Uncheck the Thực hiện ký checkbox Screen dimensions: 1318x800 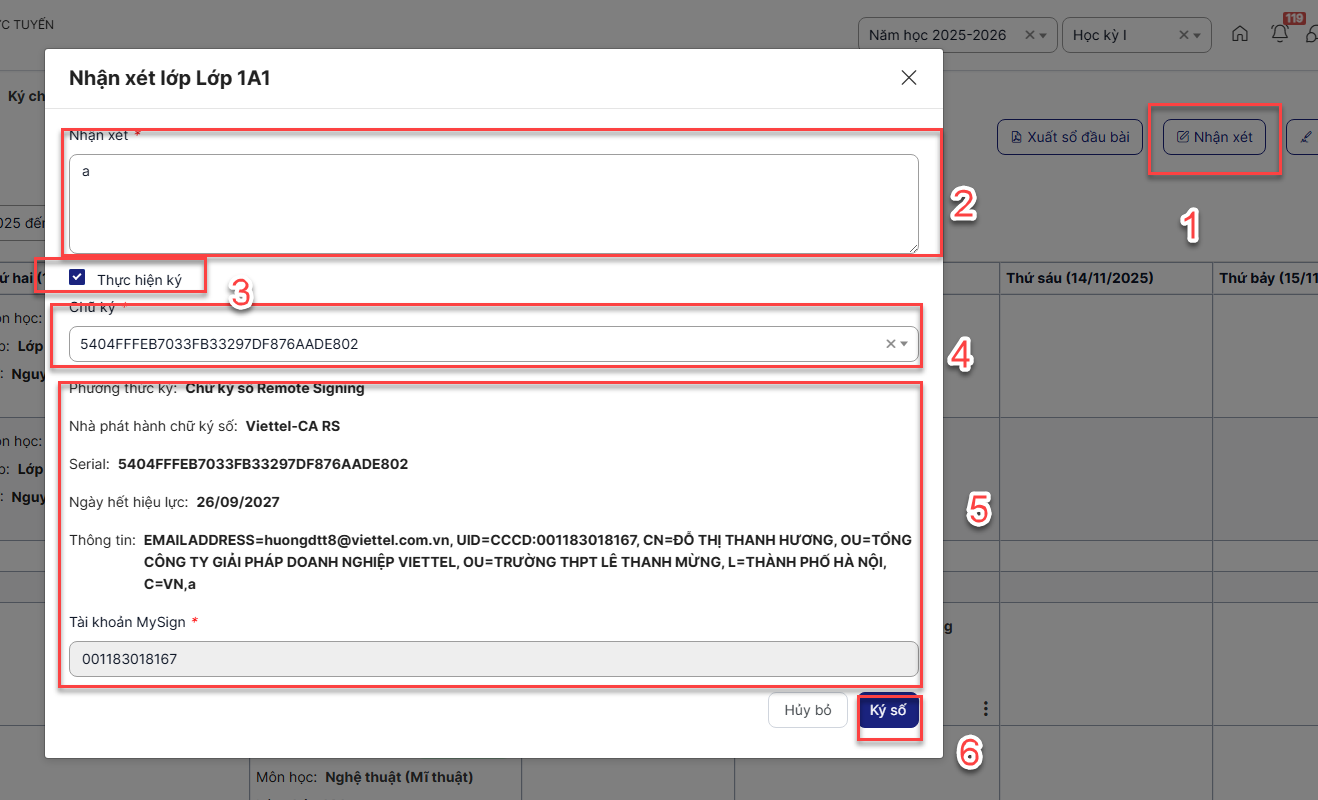77,277
